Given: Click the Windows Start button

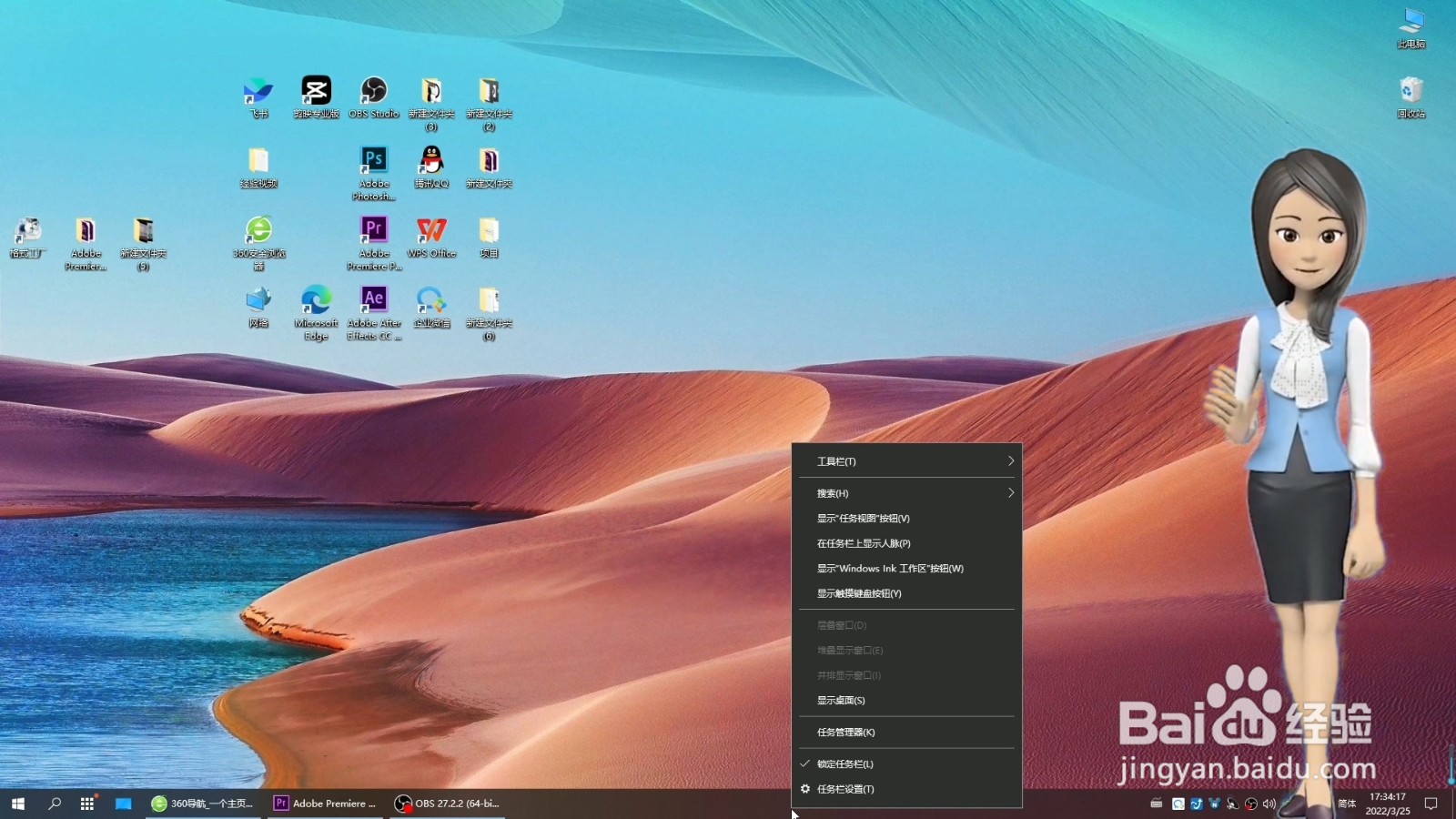Looking at the screenshot, I should [x=17, y=804].
